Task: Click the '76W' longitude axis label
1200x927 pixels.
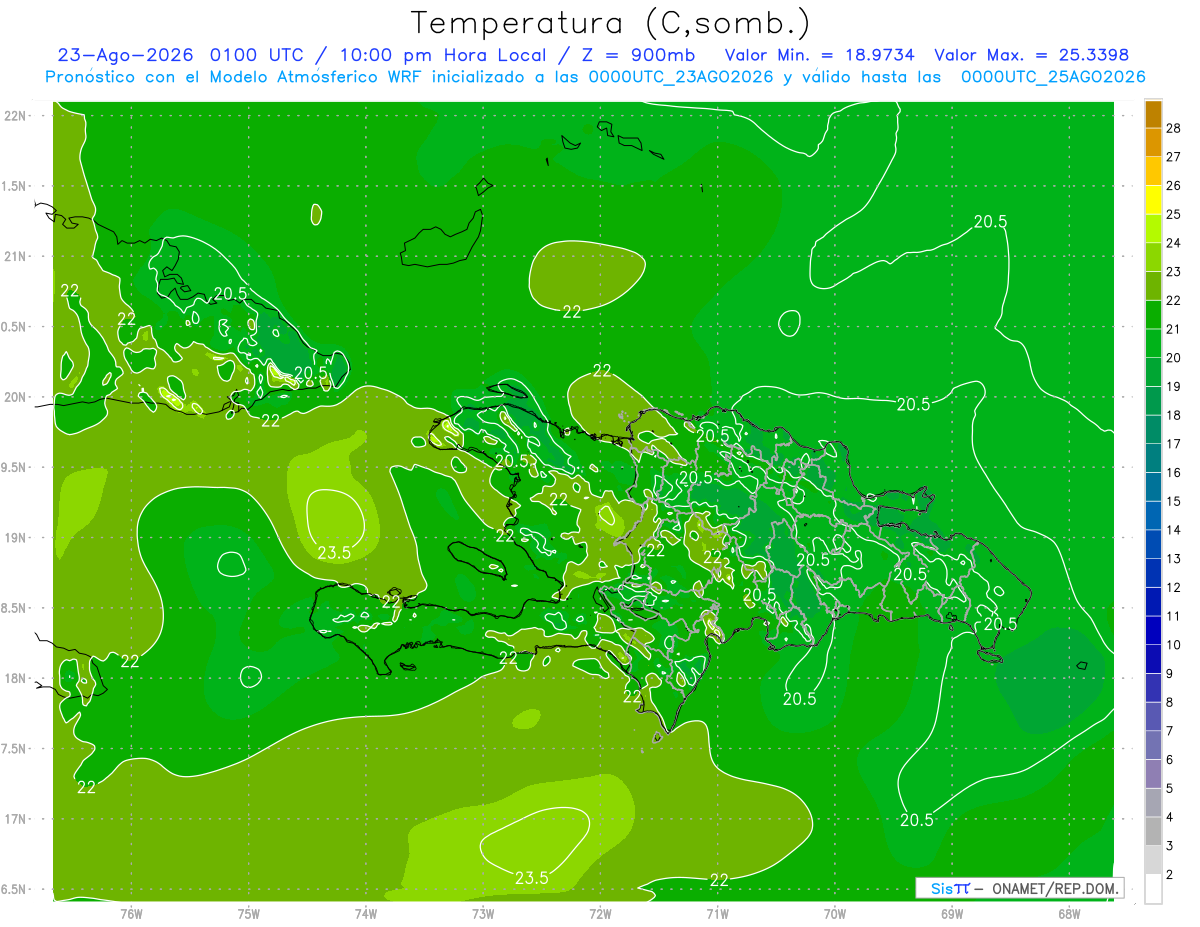Action: tap(131, 913)
